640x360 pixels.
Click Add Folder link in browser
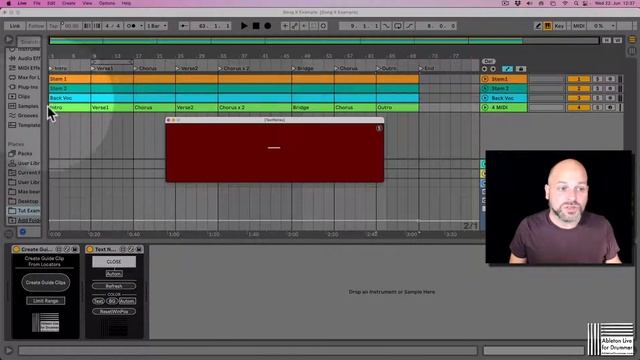tap(25, 220)
